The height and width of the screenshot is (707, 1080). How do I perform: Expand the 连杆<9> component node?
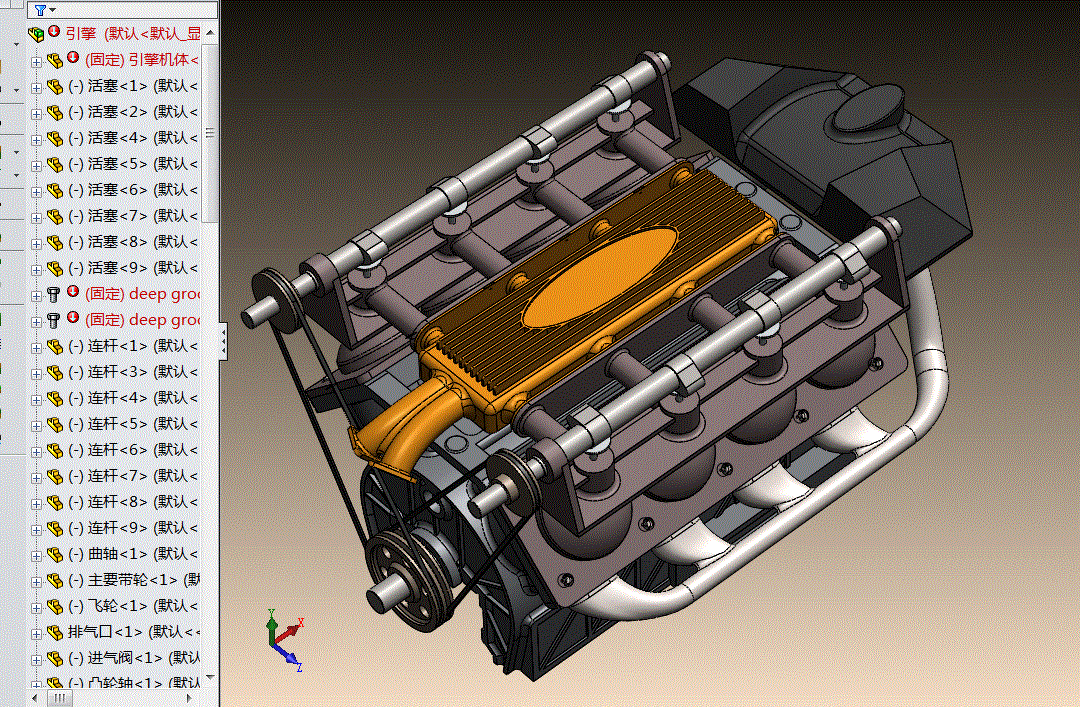pos(37,529)
